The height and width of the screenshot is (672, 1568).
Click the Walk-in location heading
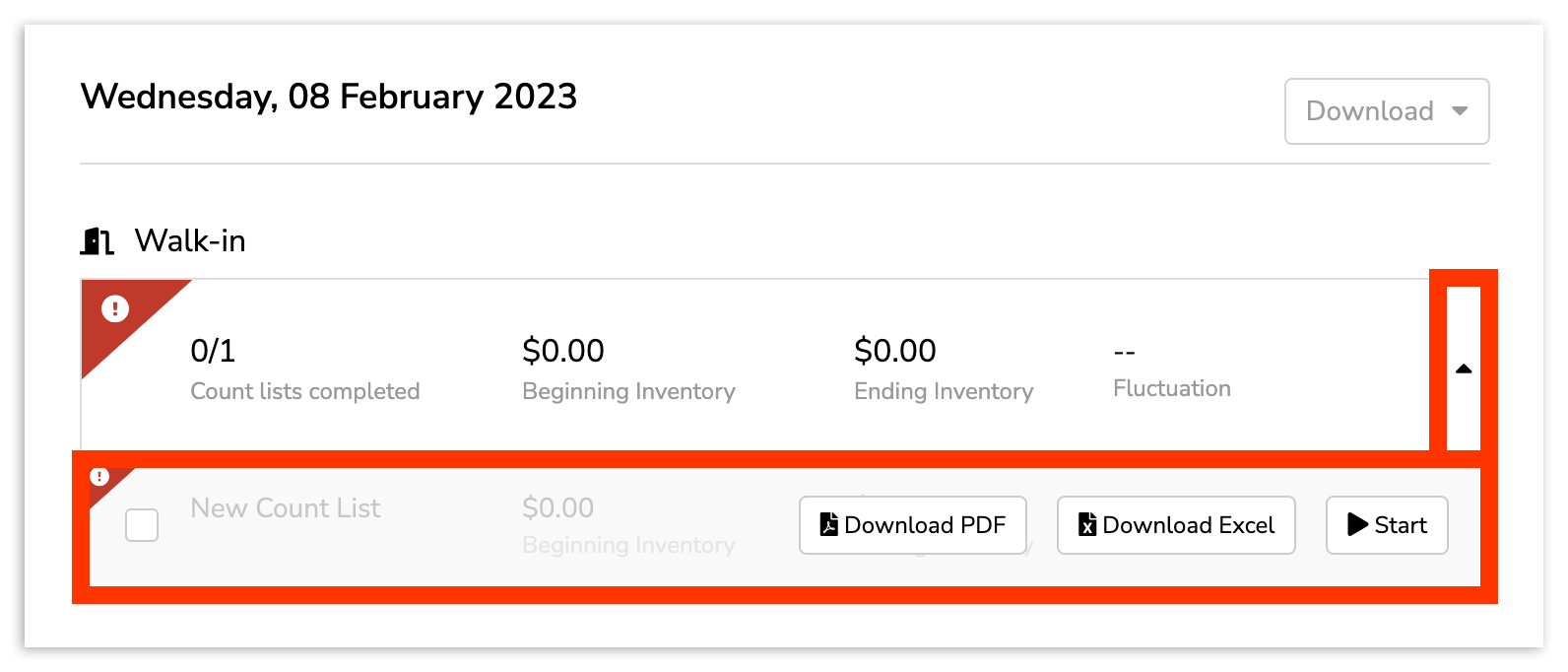190,240
